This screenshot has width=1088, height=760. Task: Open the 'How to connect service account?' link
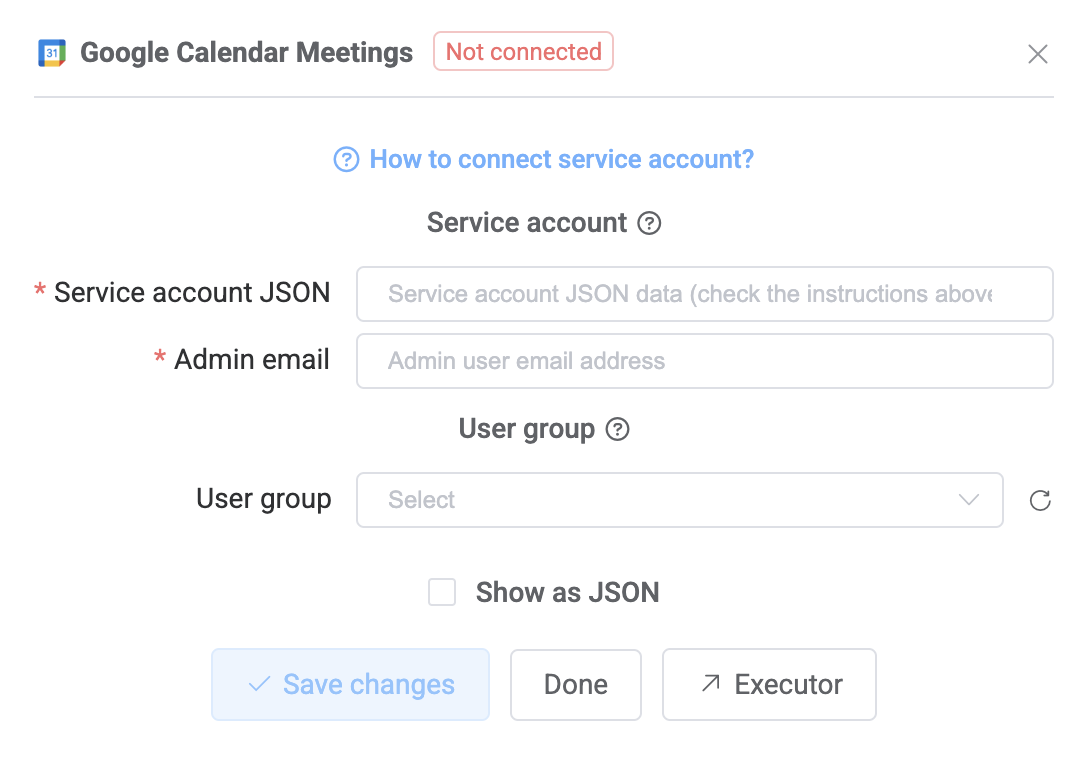[x=562, y=159]
